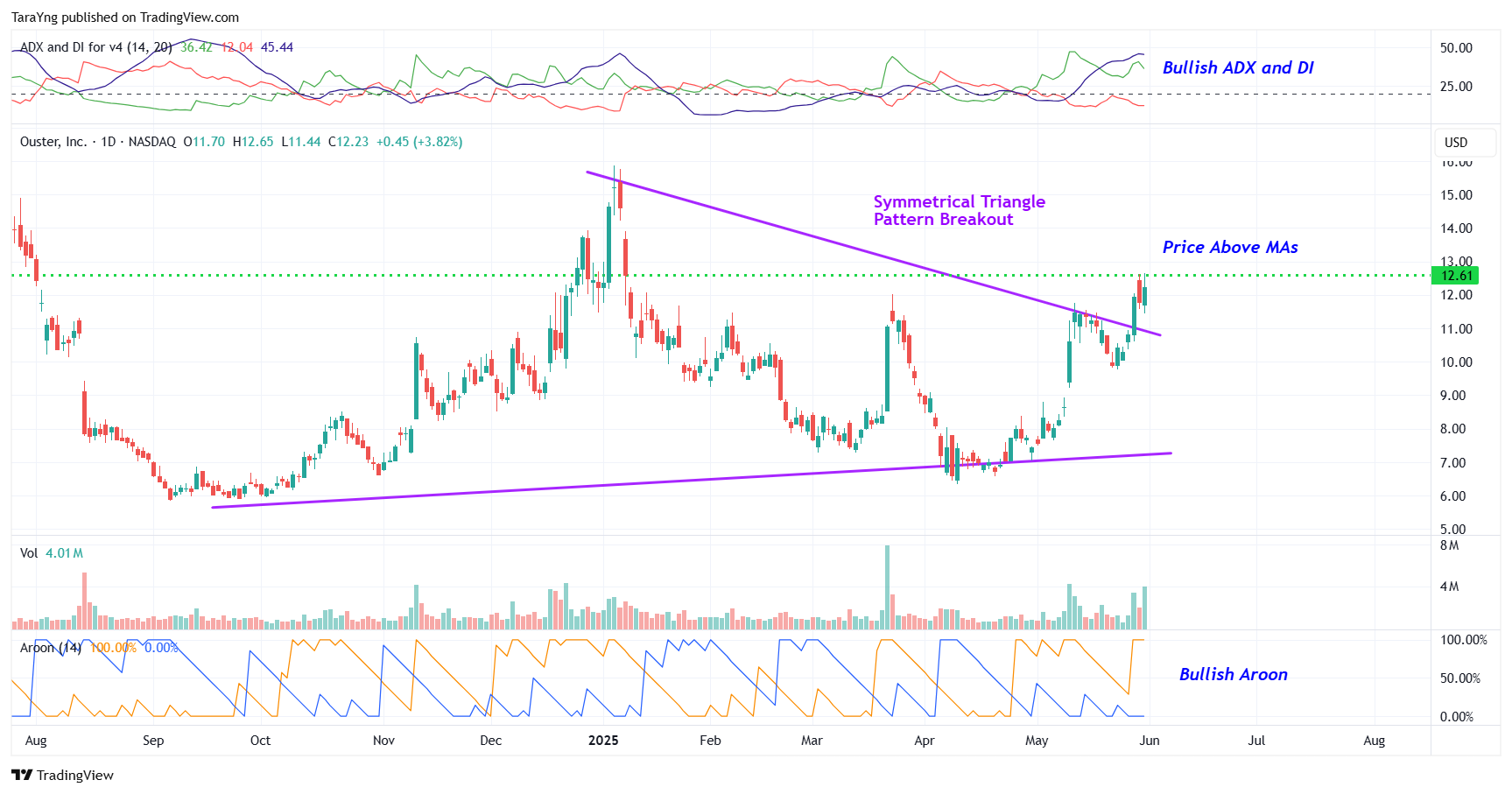Click the 'Aroon (14)' indicator legend
Screen dimensions: 1512x794
[51, 648]
